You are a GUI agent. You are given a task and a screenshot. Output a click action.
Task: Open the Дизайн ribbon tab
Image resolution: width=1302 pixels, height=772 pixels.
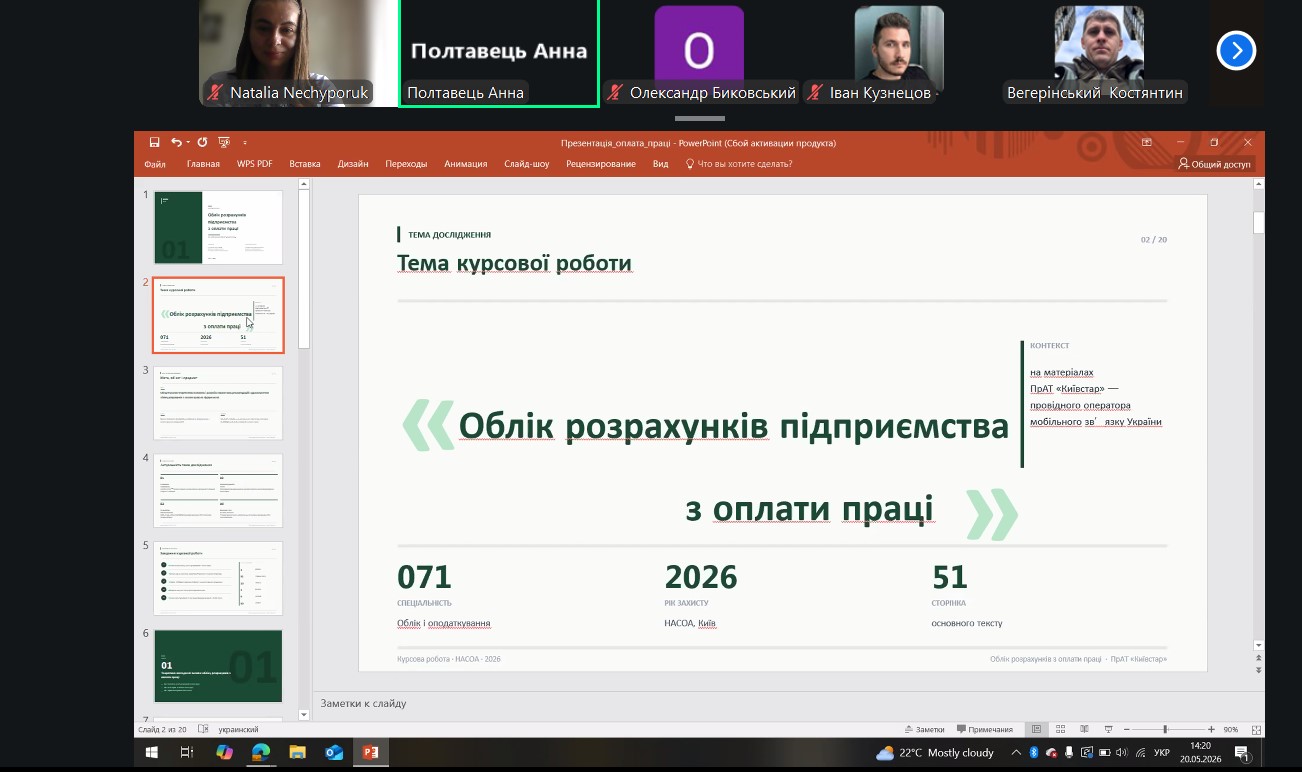[x=353, y=164]
